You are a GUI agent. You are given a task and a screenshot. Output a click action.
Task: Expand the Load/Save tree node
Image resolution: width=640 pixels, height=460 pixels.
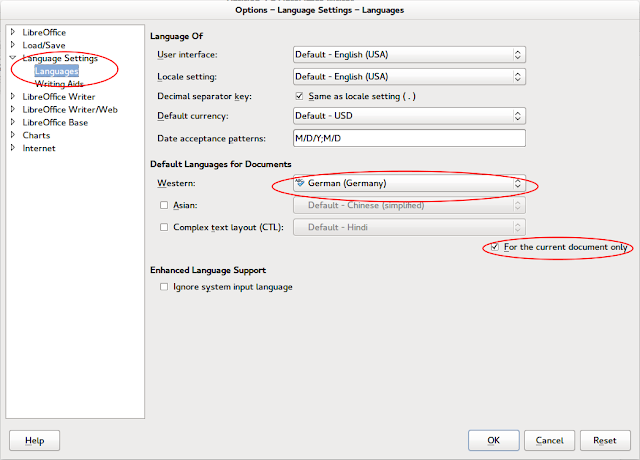13,45
